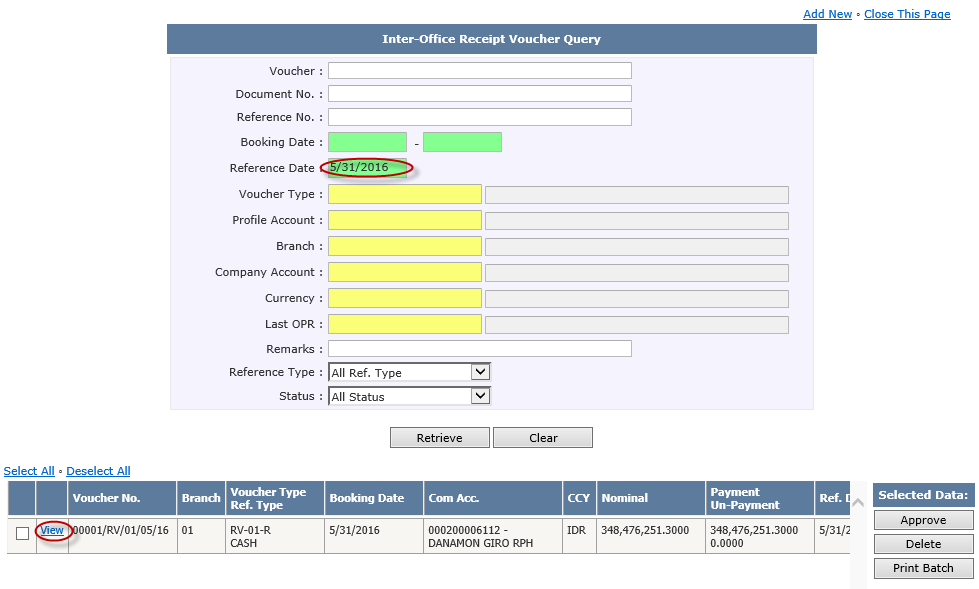Click the Close This Page link
The width and height of the screenshot is (979, 589).
907,14
